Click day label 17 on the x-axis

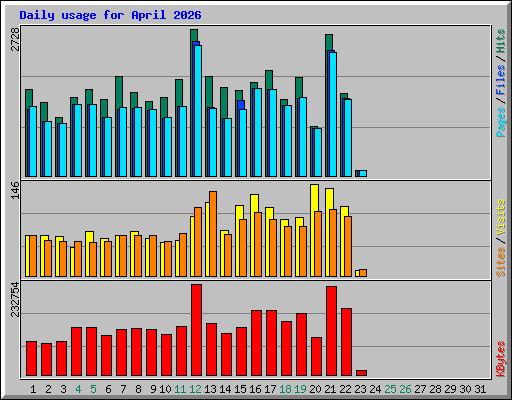(270, 389)
